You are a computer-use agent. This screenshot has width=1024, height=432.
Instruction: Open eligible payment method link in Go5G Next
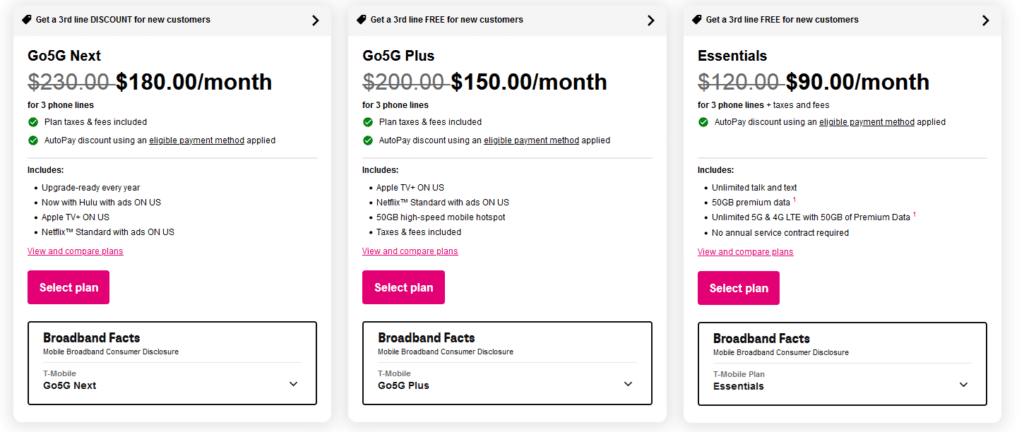point(196,140)
